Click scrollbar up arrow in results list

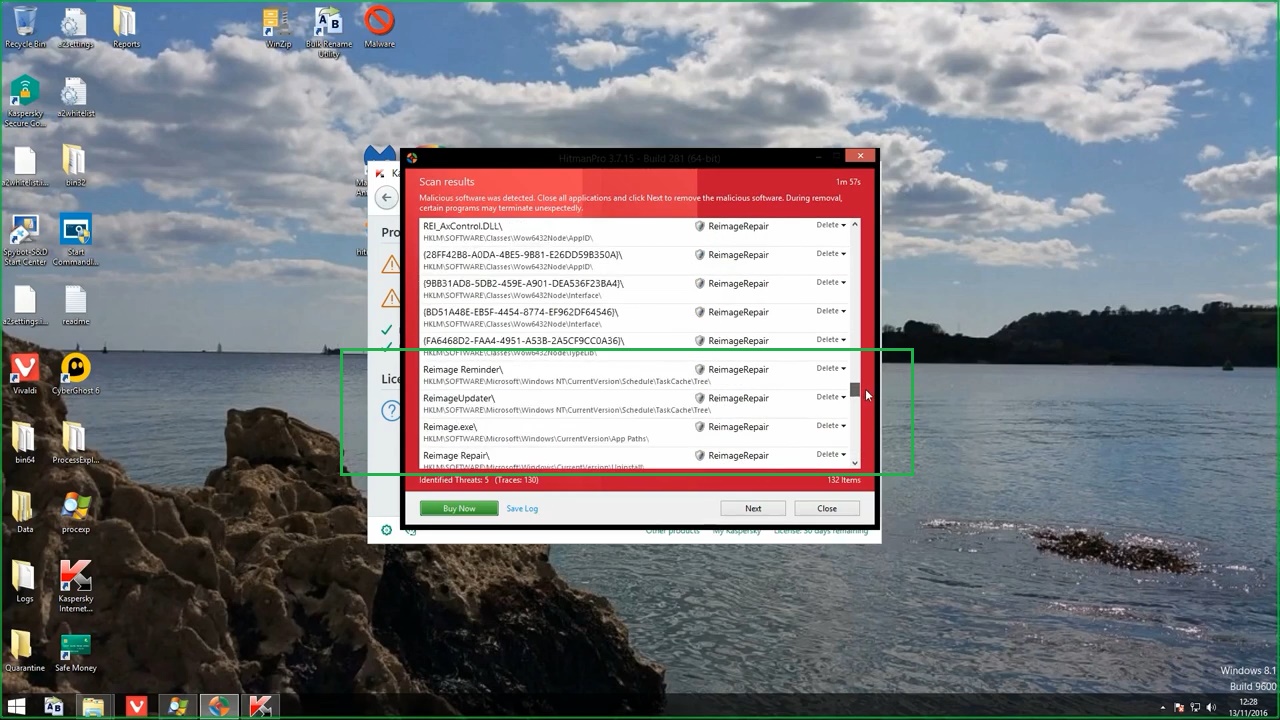pos(855,225)
